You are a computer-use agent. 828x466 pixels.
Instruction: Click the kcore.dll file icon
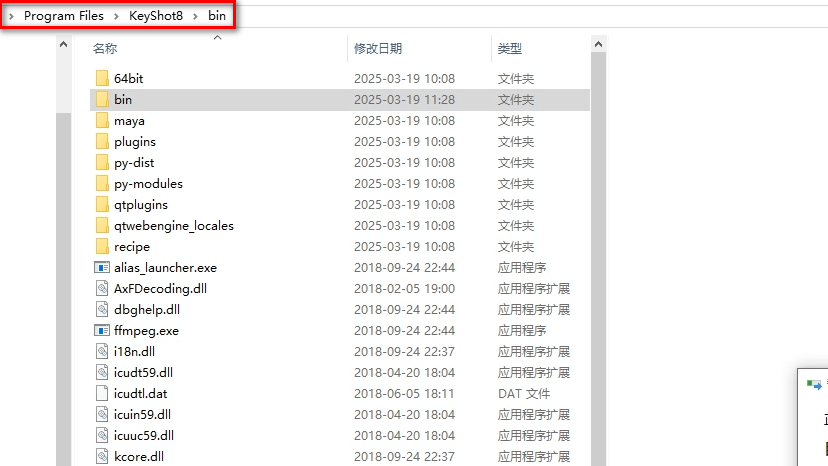point(102,456)
